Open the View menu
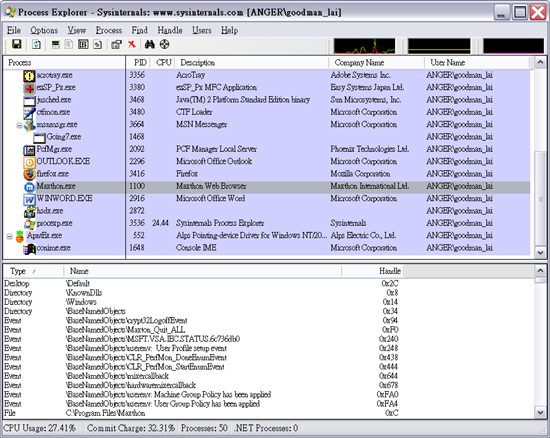 coord(77,31)
